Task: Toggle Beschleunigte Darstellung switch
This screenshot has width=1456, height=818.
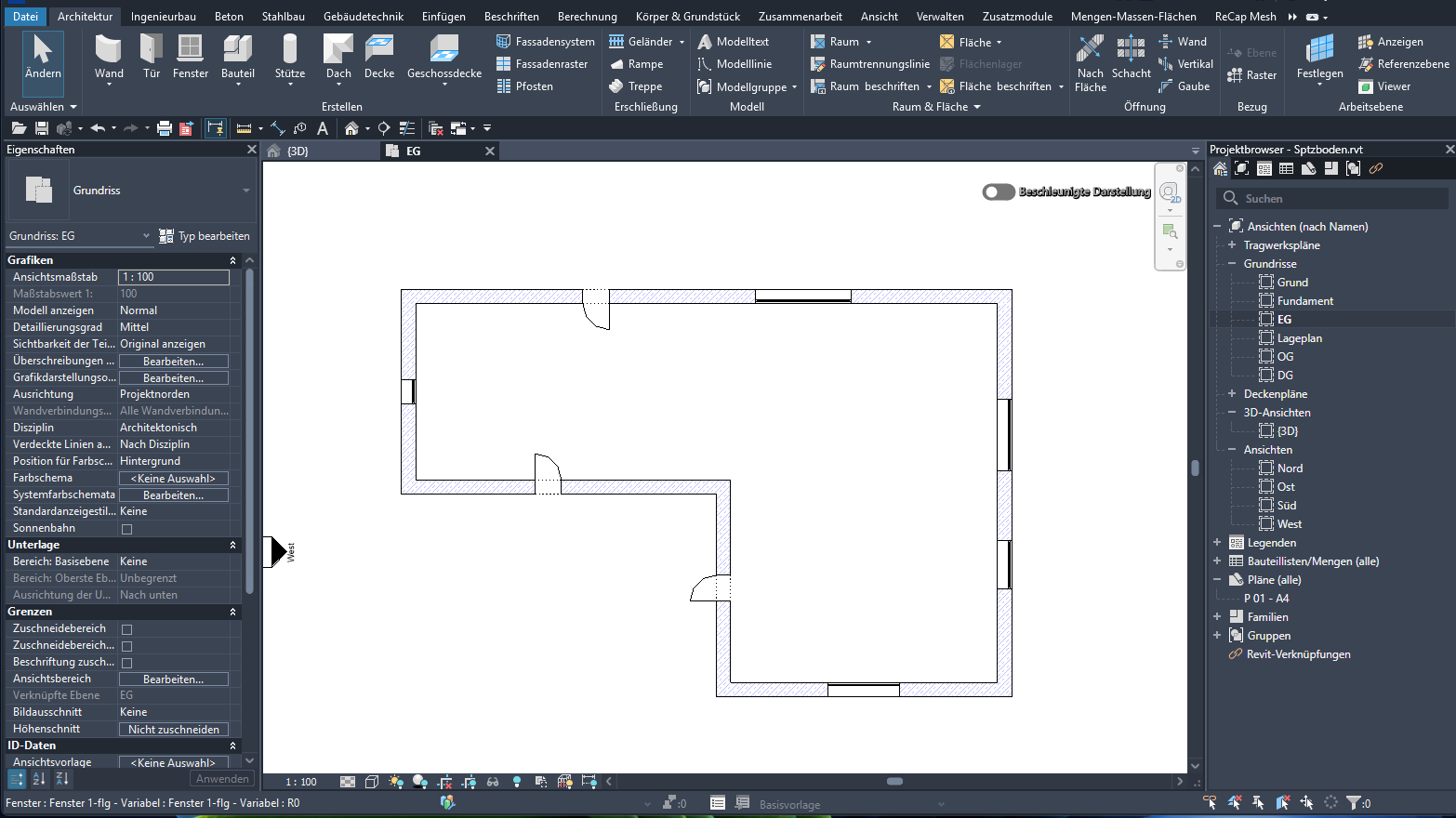Action: 999,191
